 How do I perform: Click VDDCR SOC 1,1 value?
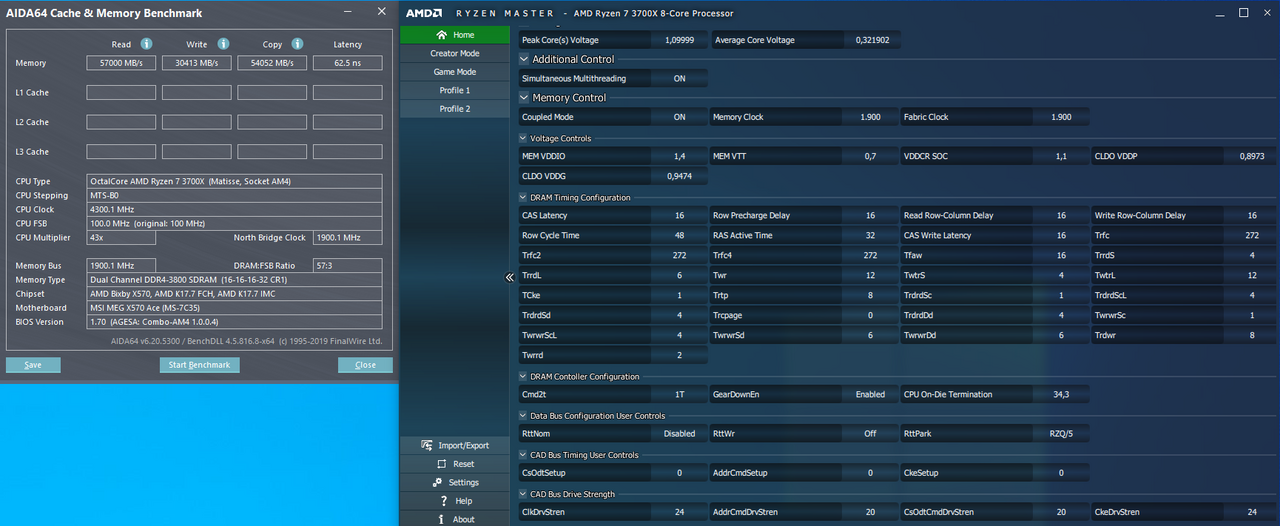pyautogui.click(x=1061, y=156)
